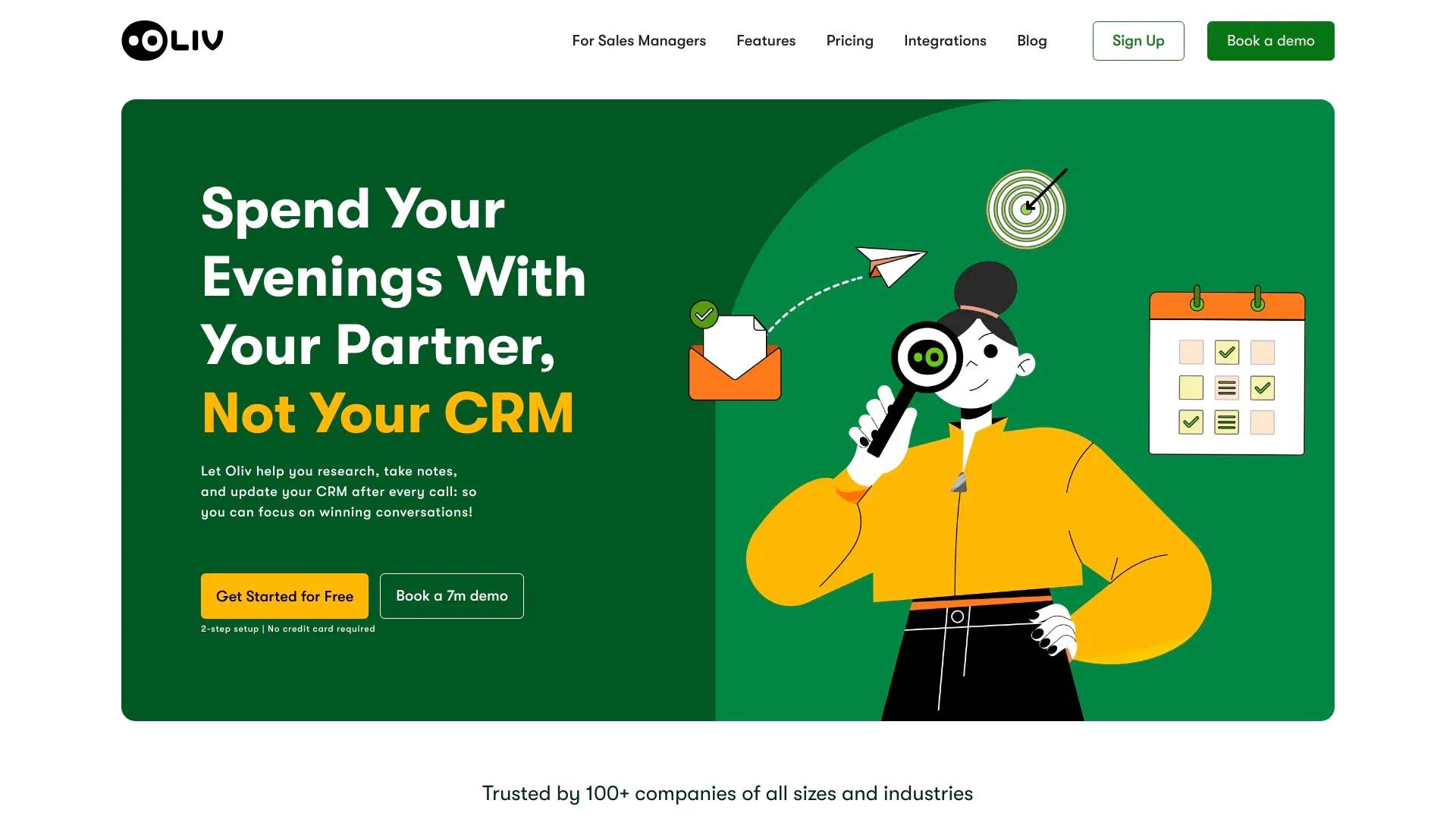Navigate to the Blog menu item

click(x=1032, y=40)
